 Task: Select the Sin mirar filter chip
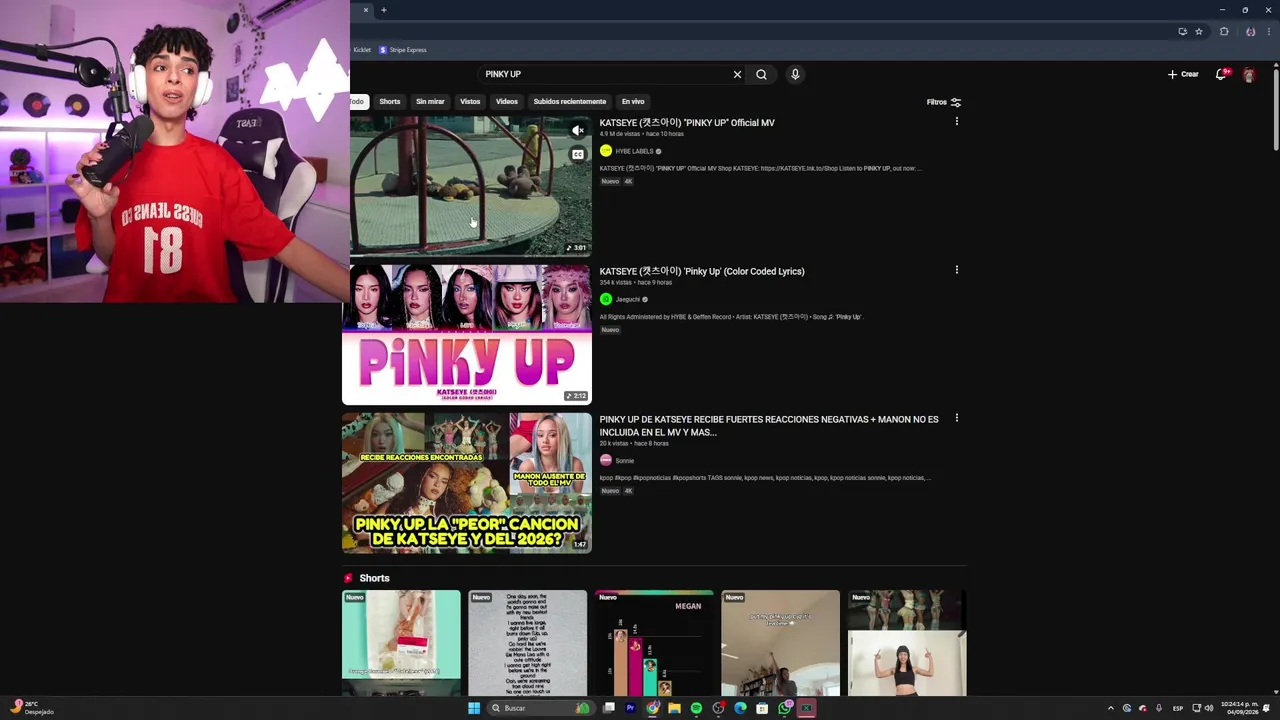point(430,101)
